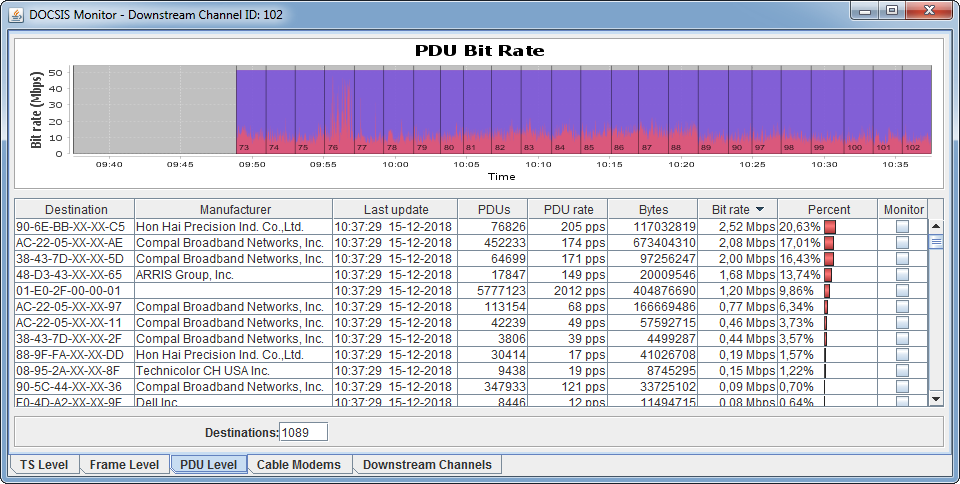Image resolution: width=960 pixels, height=484 pixels.
Task: Enable Monitor for AC-22-05-XX-XX-97 row
Action: pos(902,307)
